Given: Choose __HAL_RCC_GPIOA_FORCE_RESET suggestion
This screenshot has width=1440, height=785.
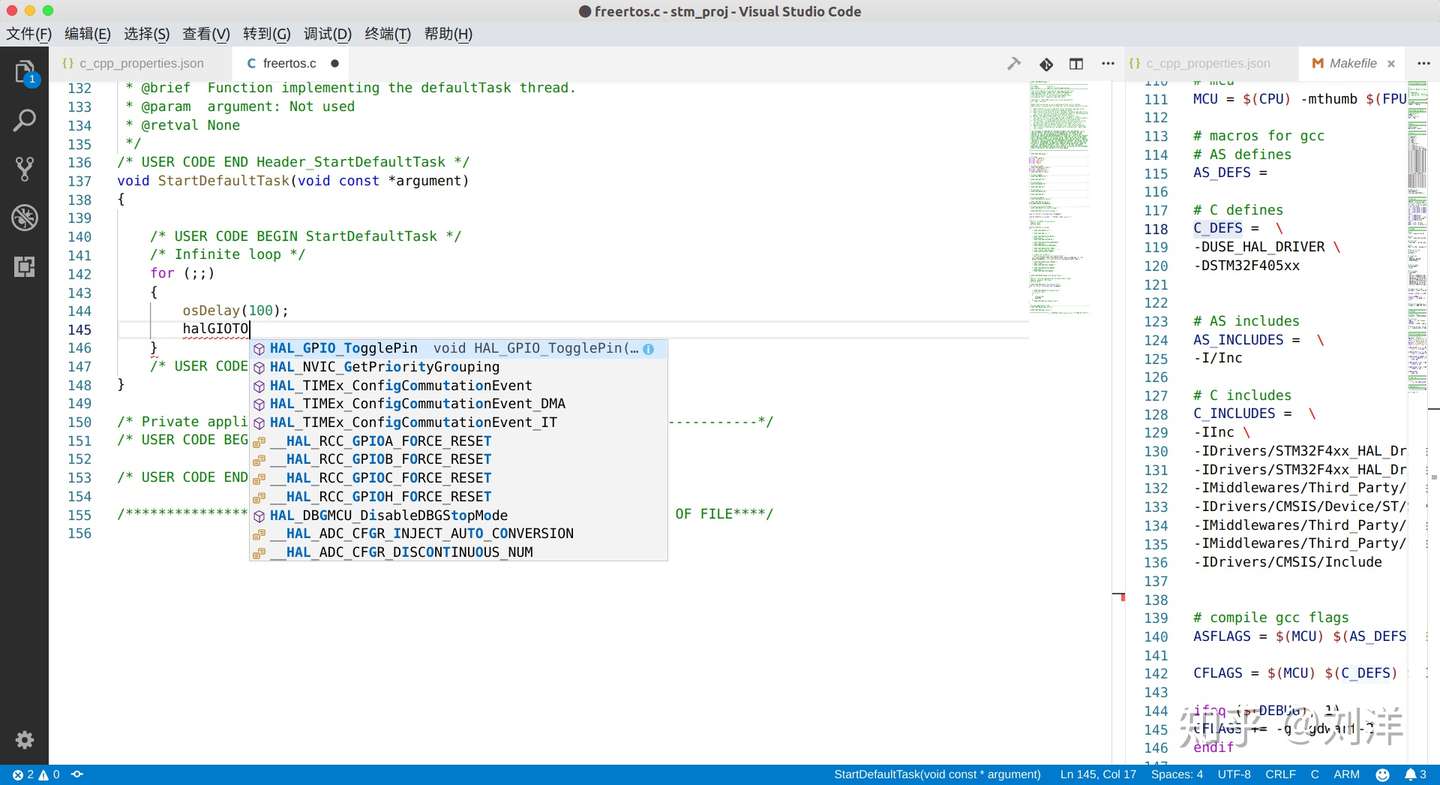Looking at the screenshot, I should tap(458, 441).
